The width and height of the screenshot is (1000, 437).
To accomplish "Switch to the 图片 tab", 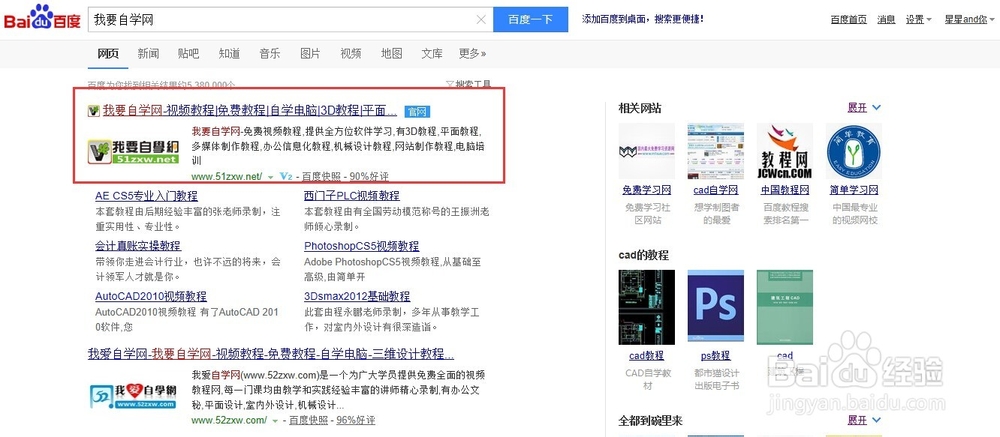I will pyautogui.click(x=310, y=54).
